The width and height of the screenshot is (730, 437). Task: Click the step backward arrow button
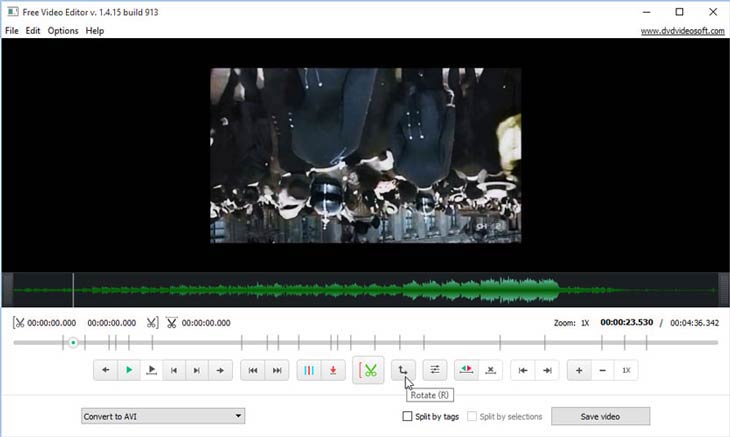106,370
